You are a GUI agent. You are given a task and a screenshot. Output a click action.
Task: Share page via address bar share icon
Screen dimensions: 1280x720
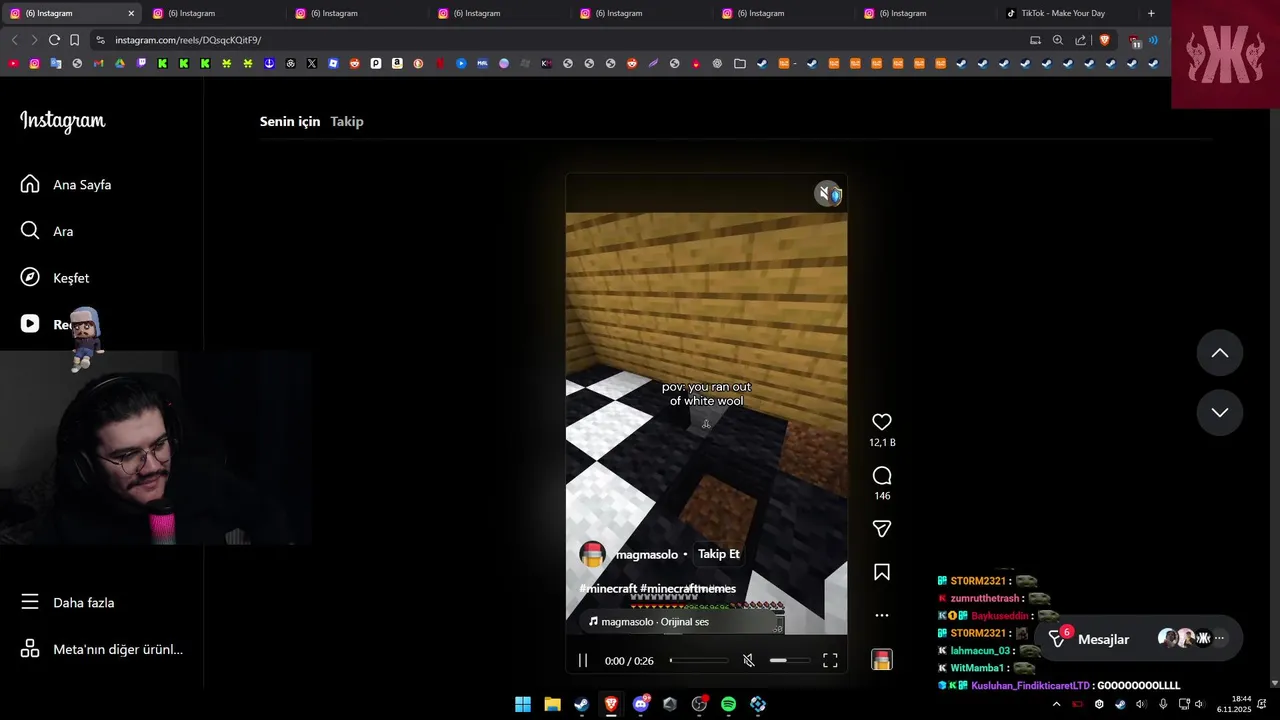tap(1081, 40)
